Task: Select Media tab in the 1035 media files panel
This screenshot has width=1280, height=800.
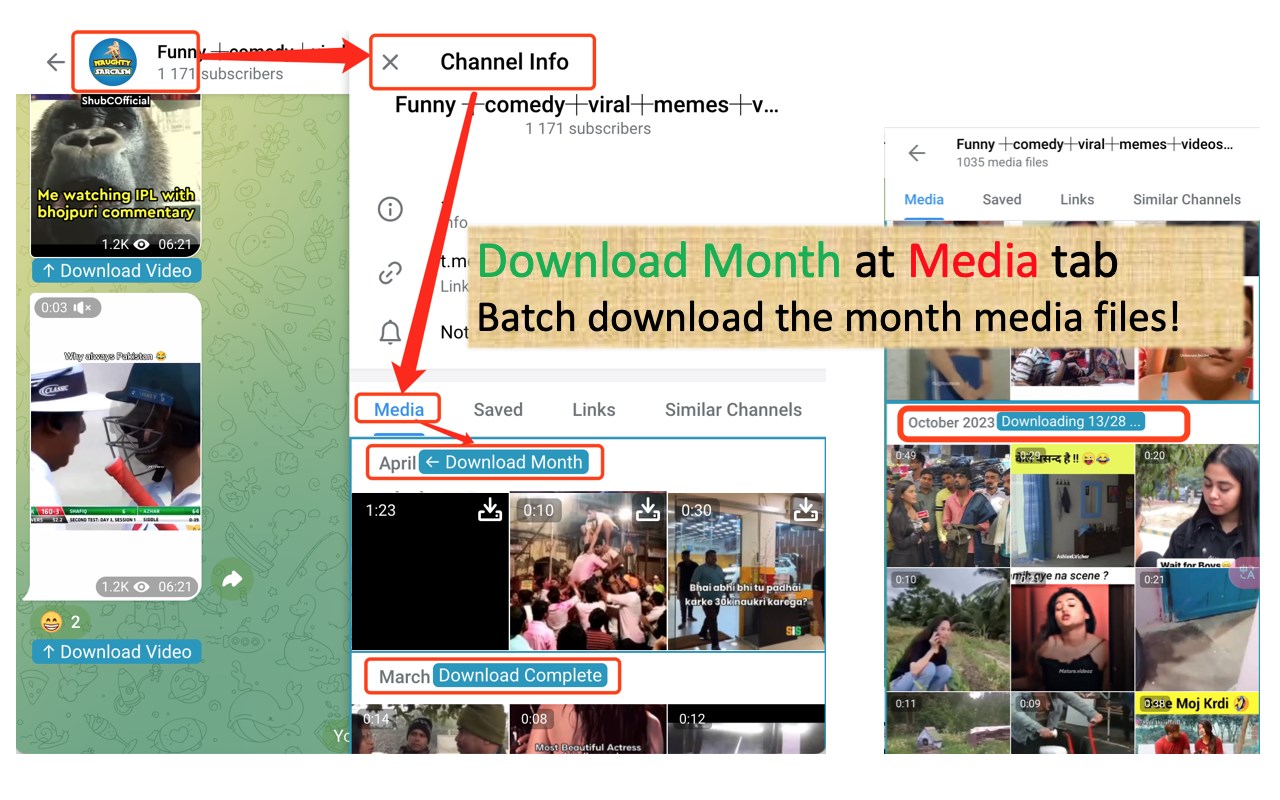Action: click(x=924, y=199)
